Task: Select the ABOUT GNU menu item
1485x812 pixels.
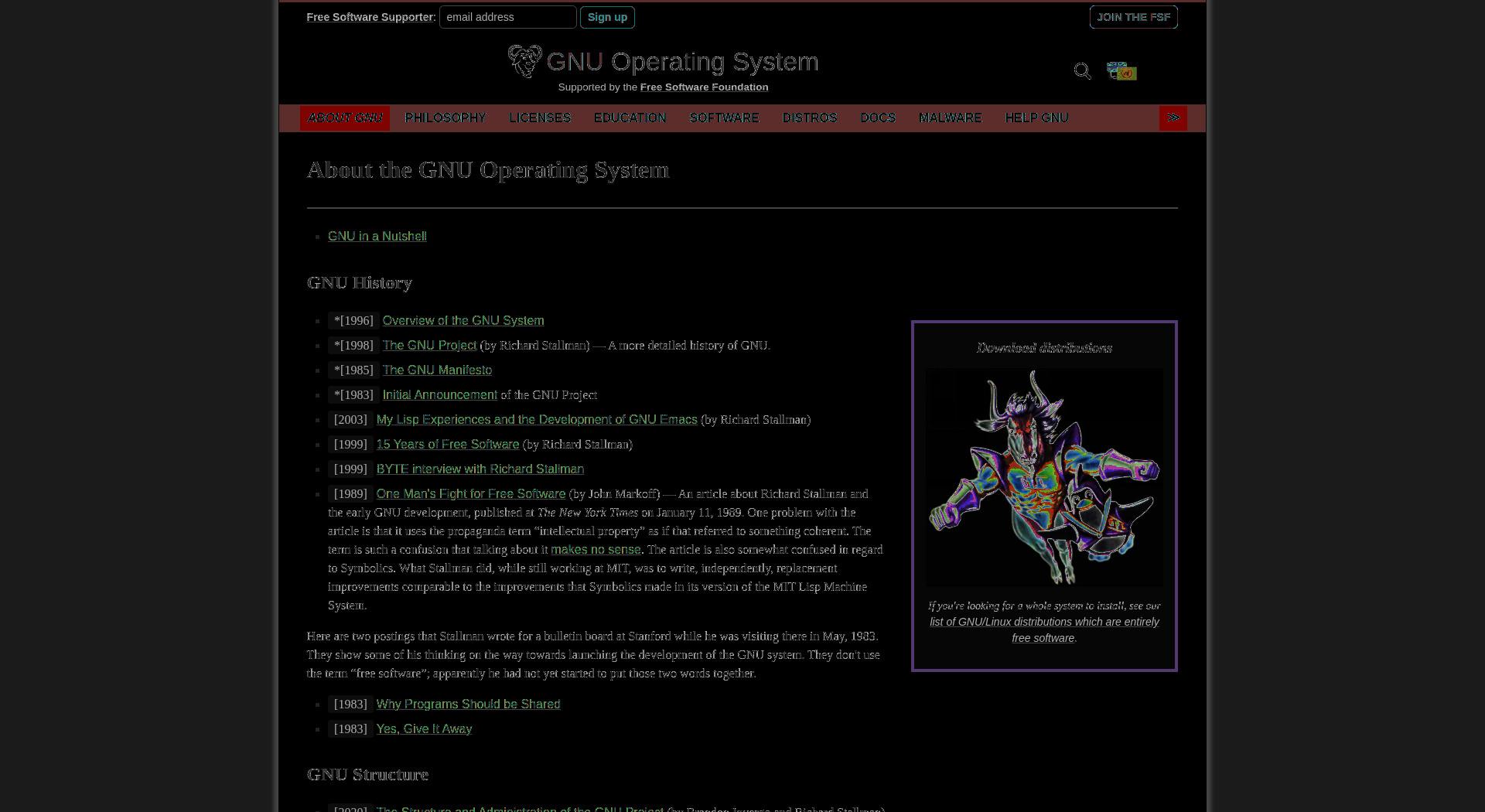Action: (345, 118)
